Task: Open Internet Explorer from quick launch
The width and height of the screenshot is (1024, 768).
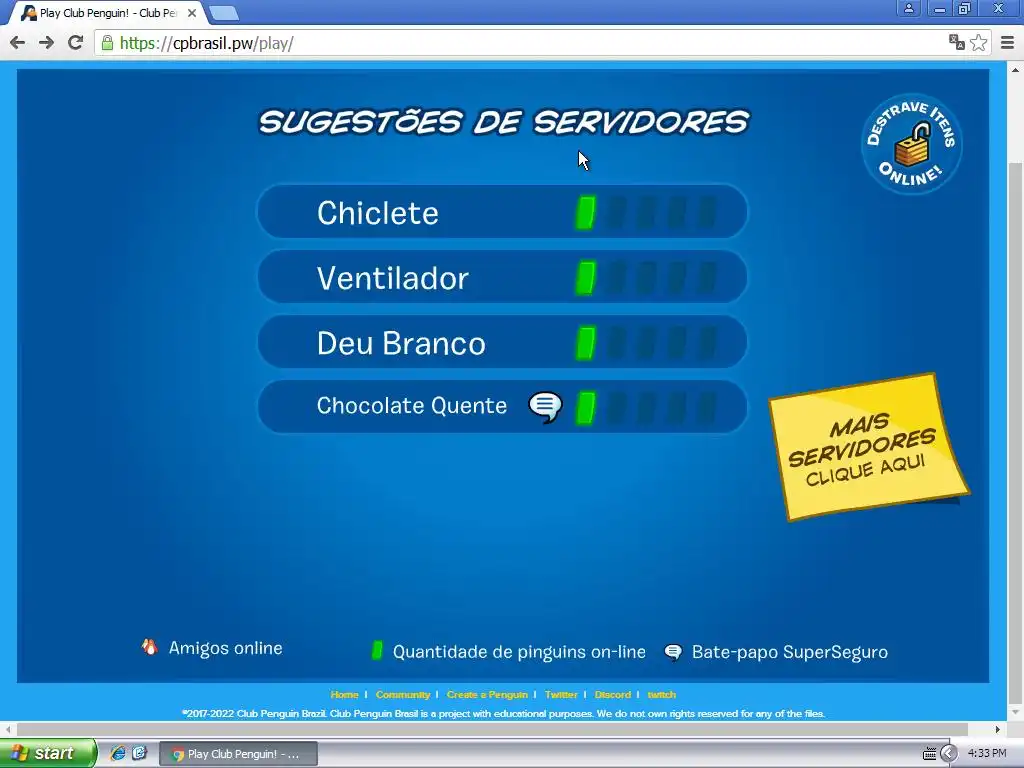Action: pos(118,753)
